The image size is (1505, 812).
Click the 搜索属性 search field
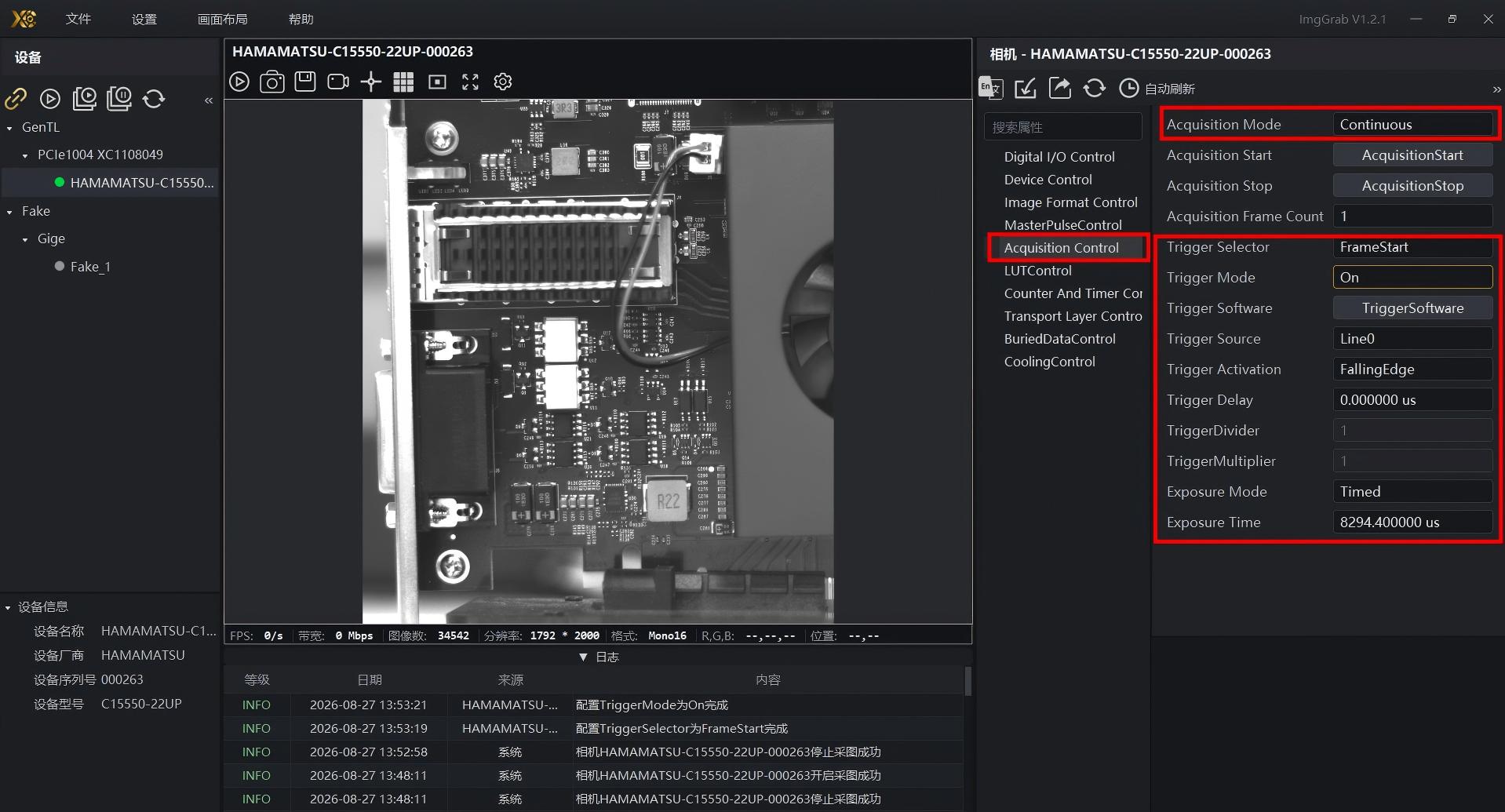[x=1063, y=127]
